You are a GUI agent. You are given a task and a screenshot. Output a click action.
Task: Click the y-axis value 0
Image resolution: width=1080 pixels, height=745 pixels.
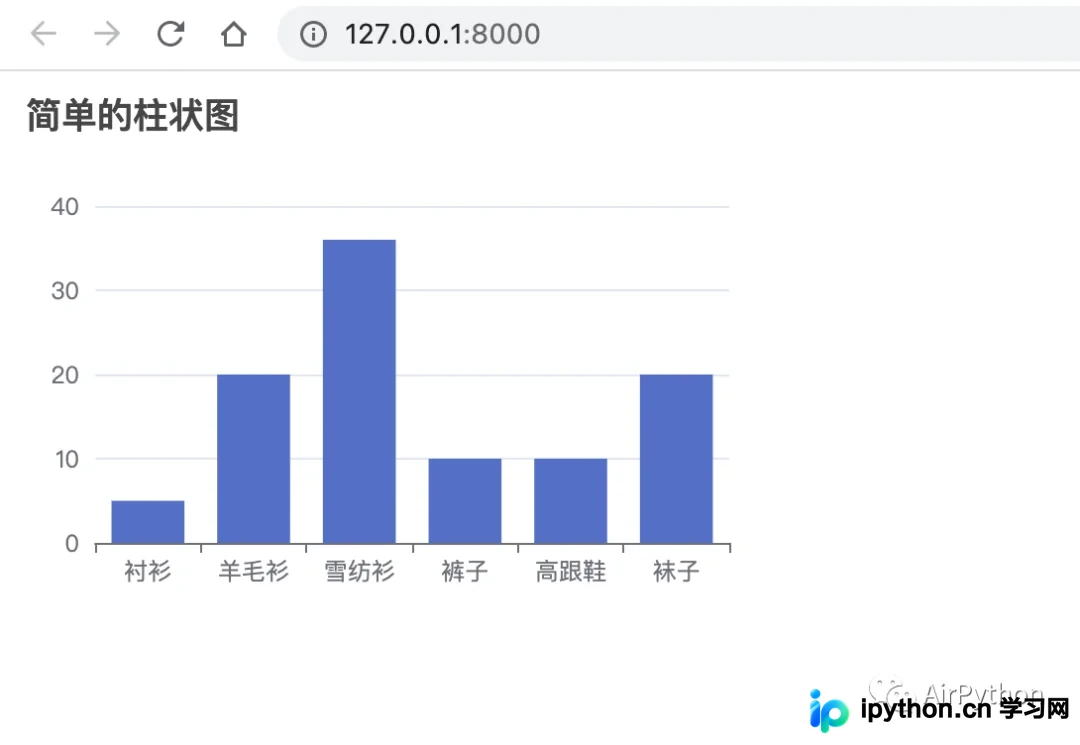click(x=72, y=544)
